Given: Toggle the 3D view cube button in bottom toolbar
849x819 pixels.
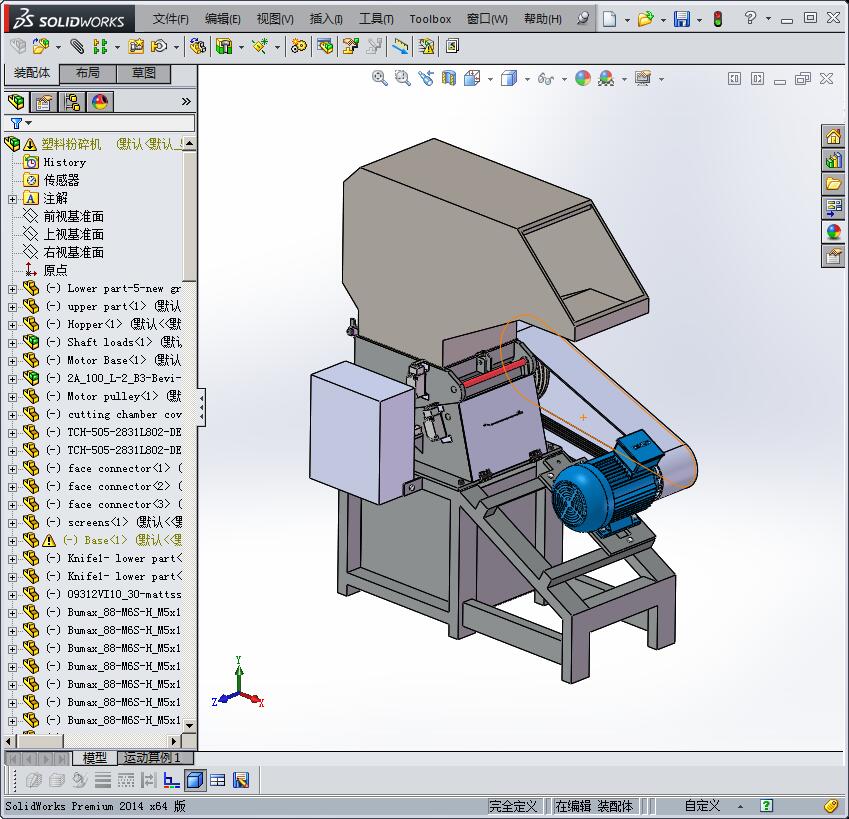Looking at the screenshot, I should pos(194,780).
